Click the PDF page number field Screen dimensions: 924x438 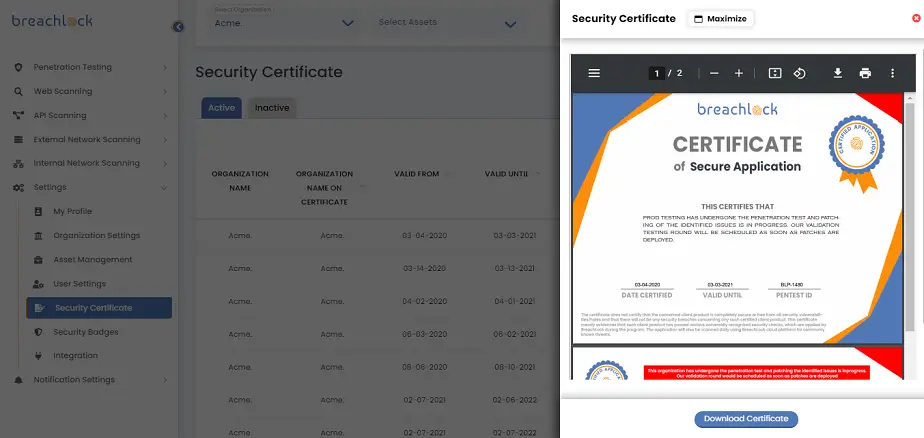[656, 73]
